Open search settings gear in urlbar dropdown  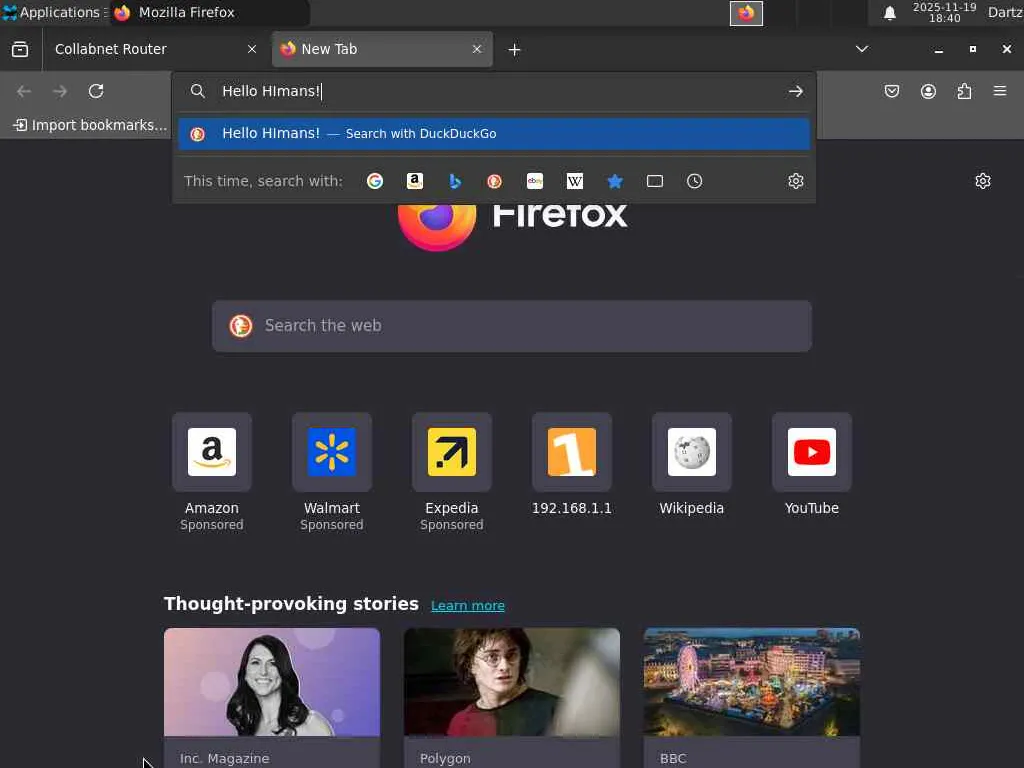point(795,181)
